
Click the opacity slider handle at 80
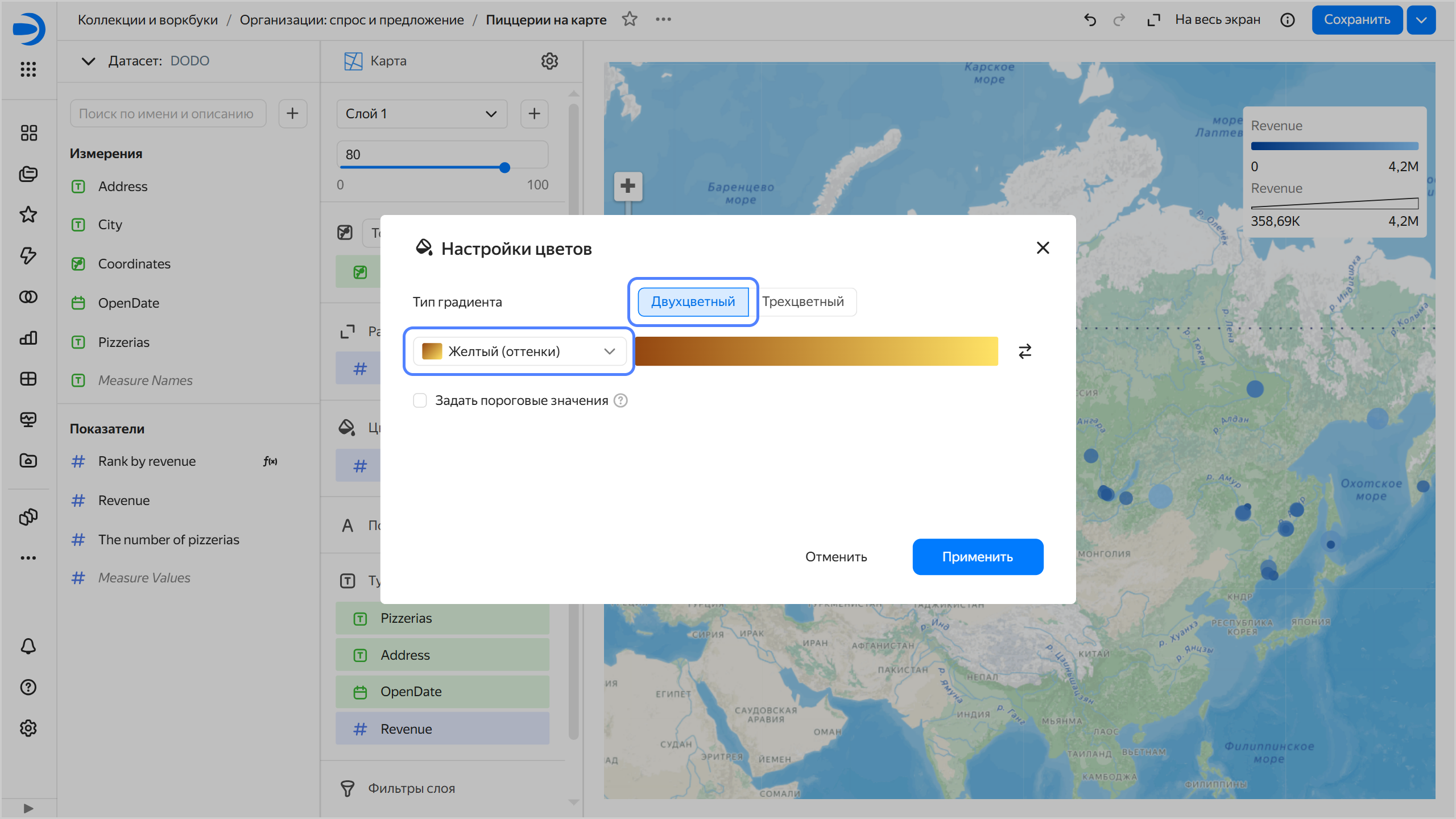504,168
